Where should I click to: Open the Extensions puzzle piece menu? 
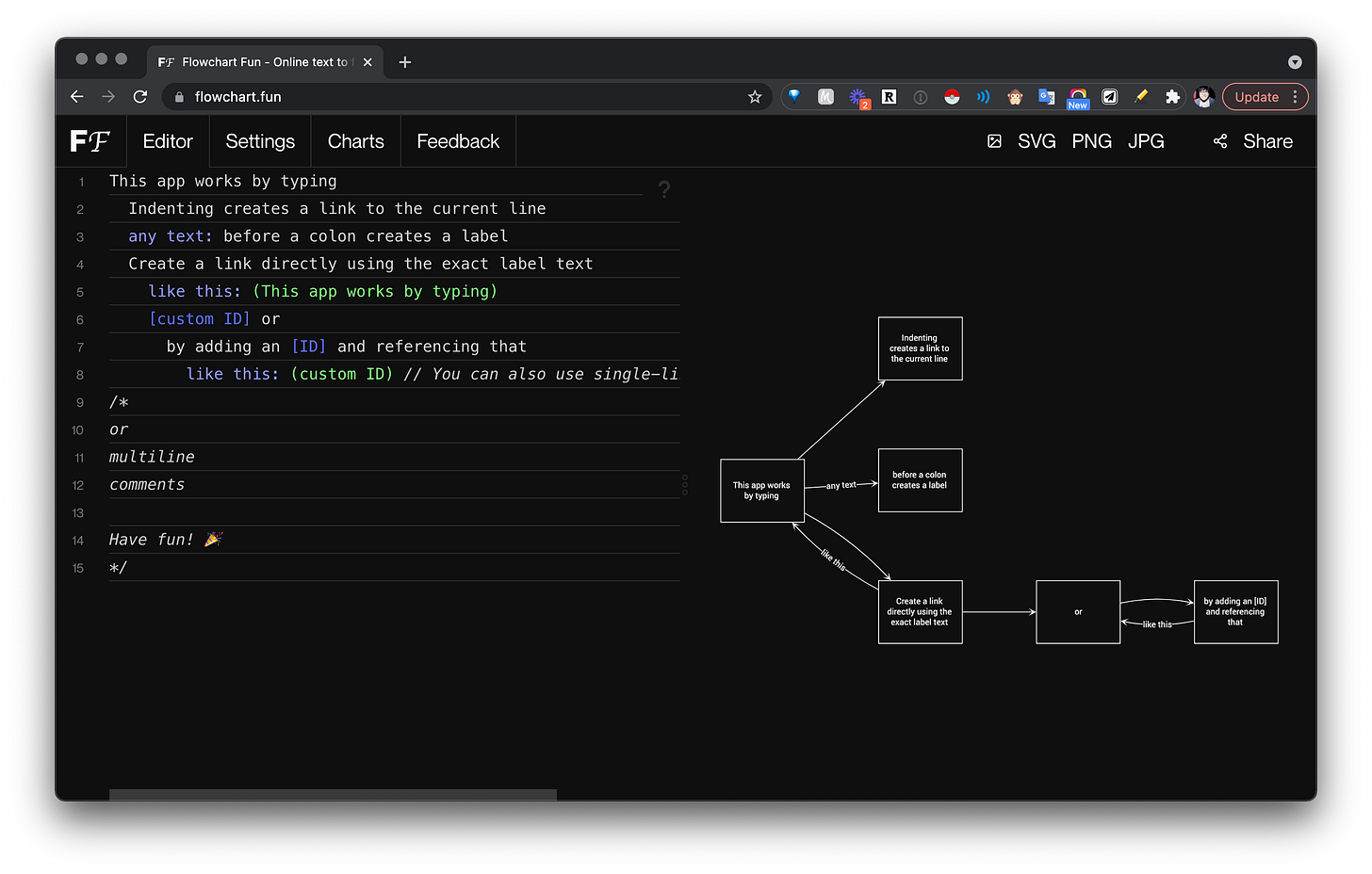[1172, 96]
